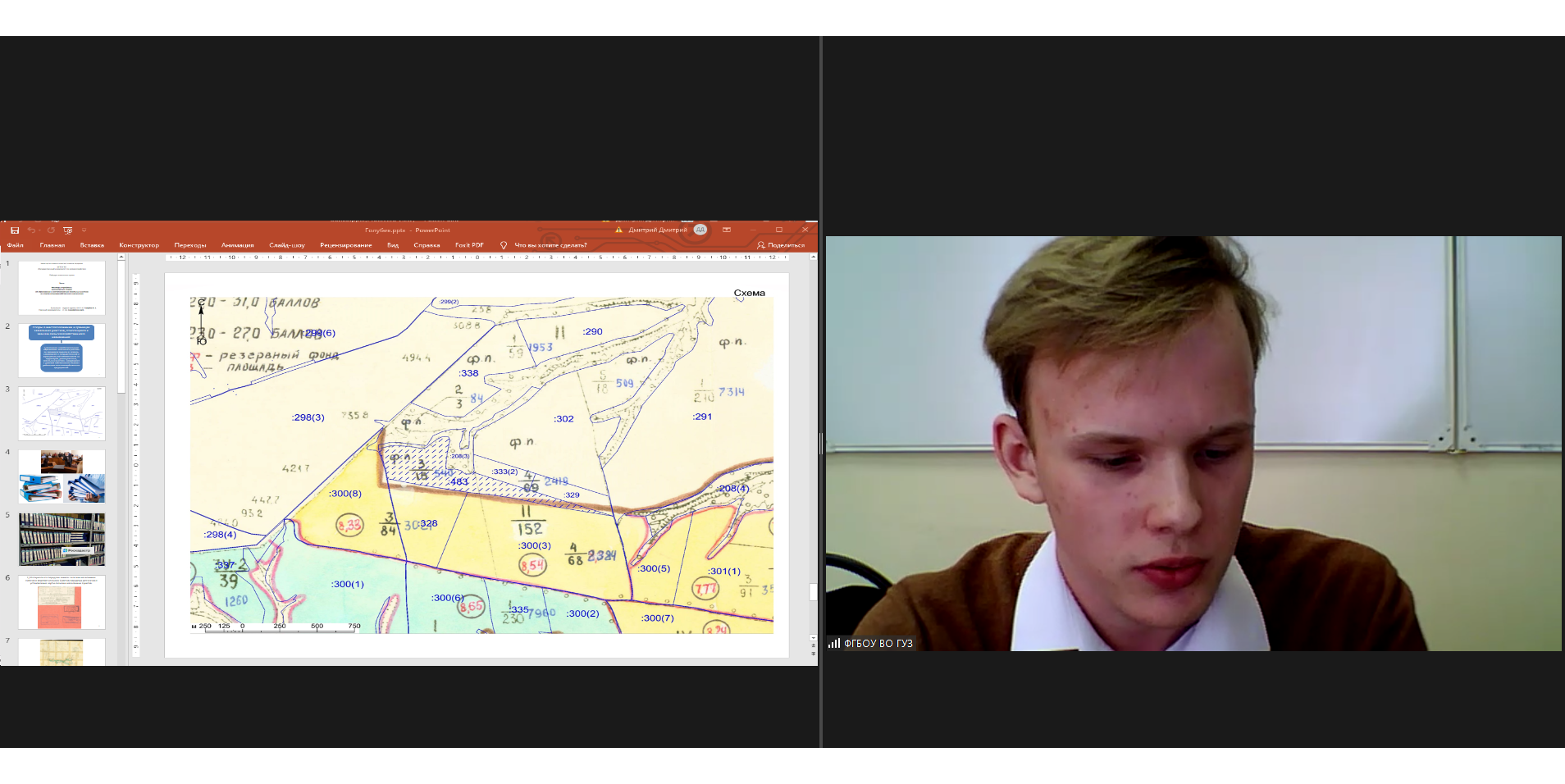Switch to the Вид tab
This screenshot has height=784, width=1565.
coord(393,245)
